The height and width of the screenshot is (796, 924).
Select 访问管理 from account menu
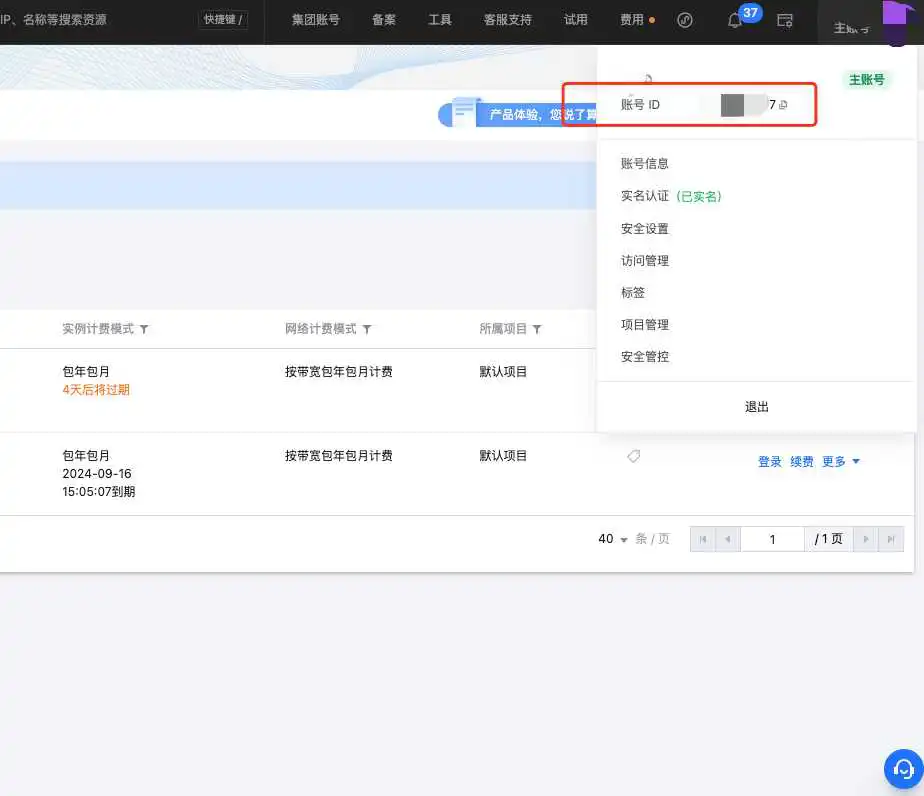[x=645, y=261]
